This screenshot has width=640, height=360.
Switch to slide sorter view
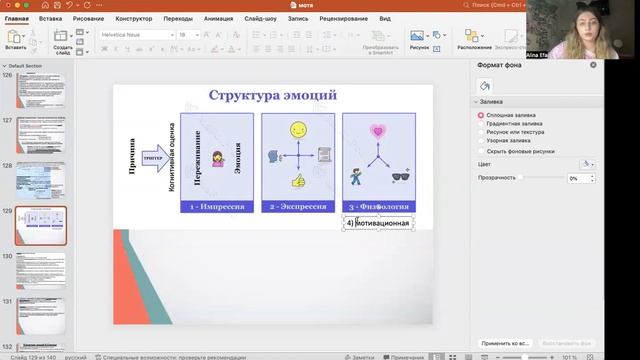[453, 357]
